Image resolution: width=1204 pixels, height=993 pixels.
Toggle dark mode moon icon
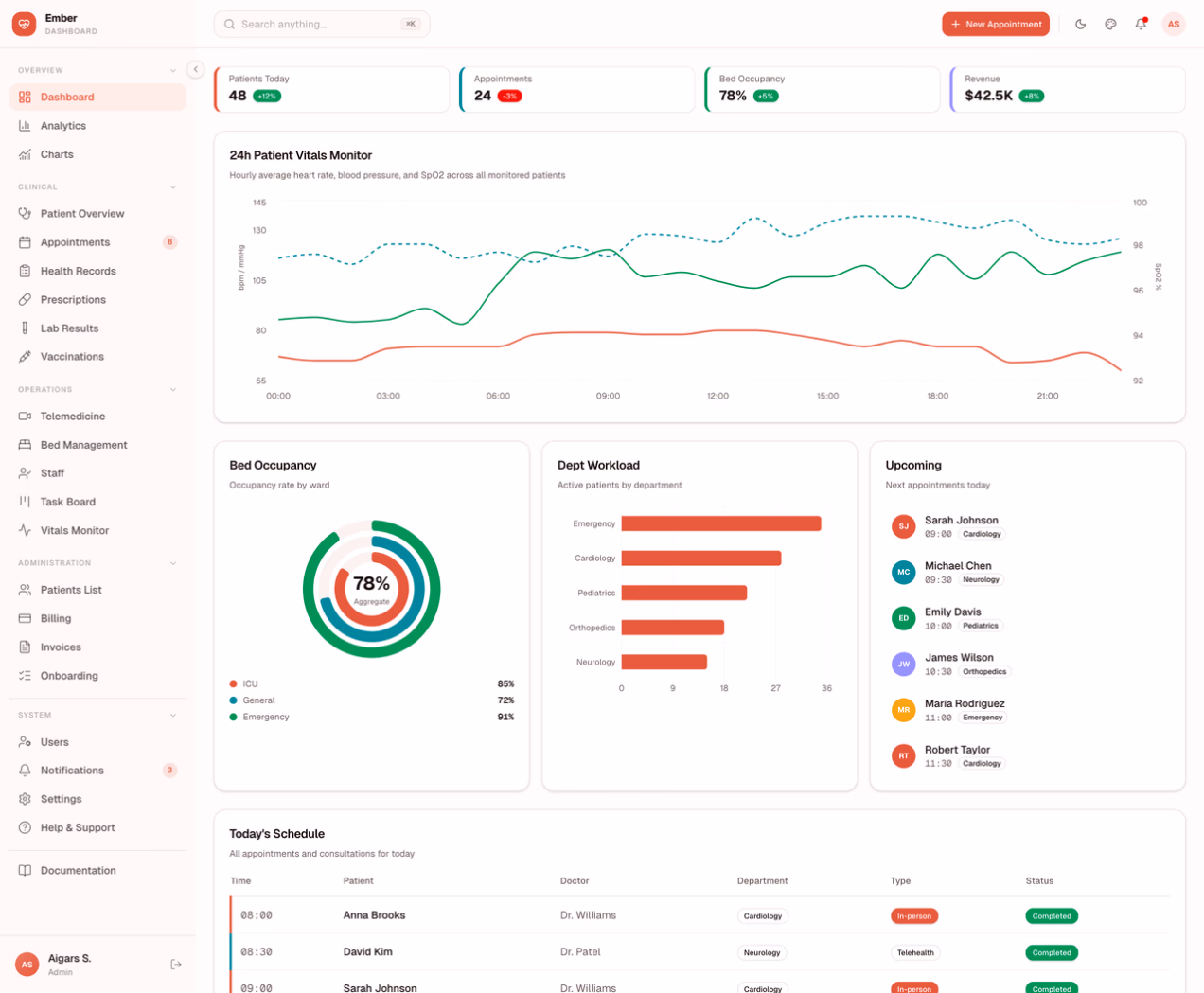pyautogui.click(x=1080, y=24)
